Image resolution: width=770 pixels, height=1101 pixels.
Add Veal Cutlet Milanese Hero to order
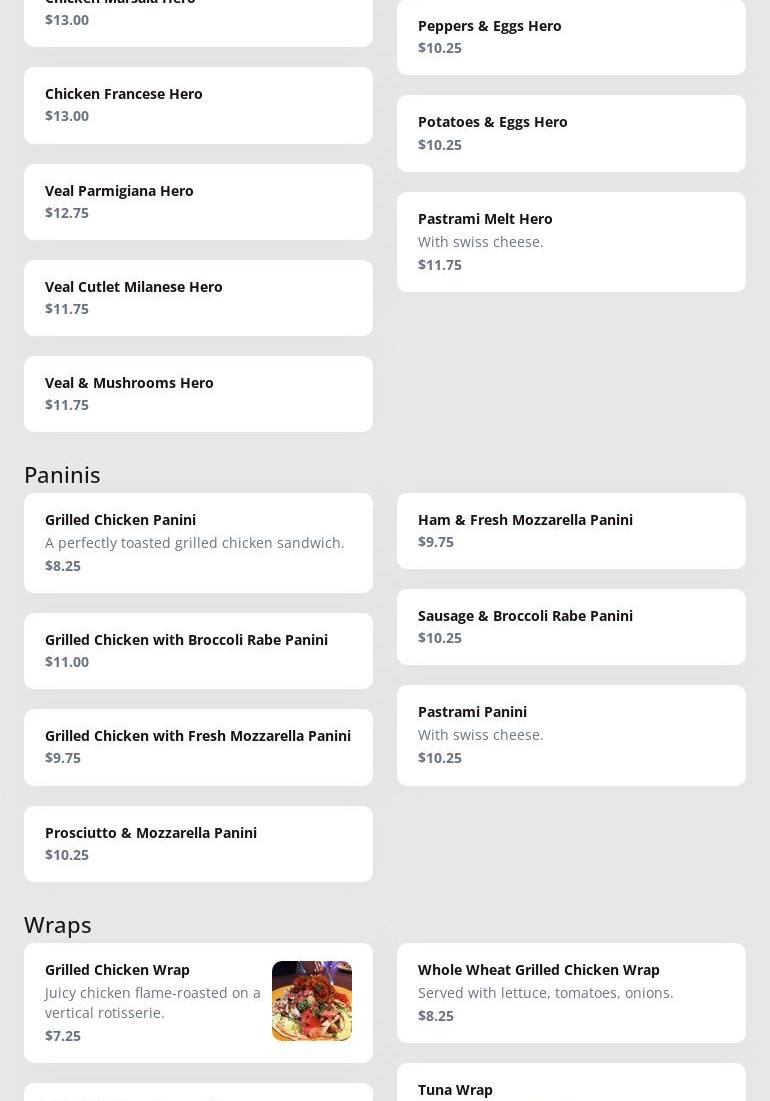click(198, 297)
